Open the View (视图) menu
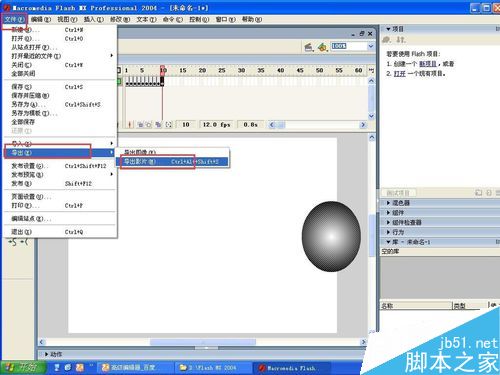This screenshot has width=500, height=375. pos(67,19)
